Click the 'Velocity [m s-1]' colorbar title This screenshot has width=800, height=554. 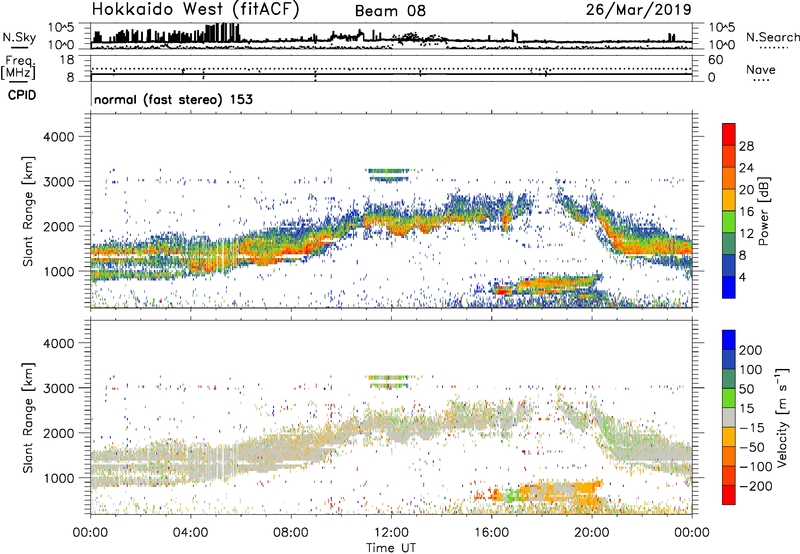[x=782, y=417]
